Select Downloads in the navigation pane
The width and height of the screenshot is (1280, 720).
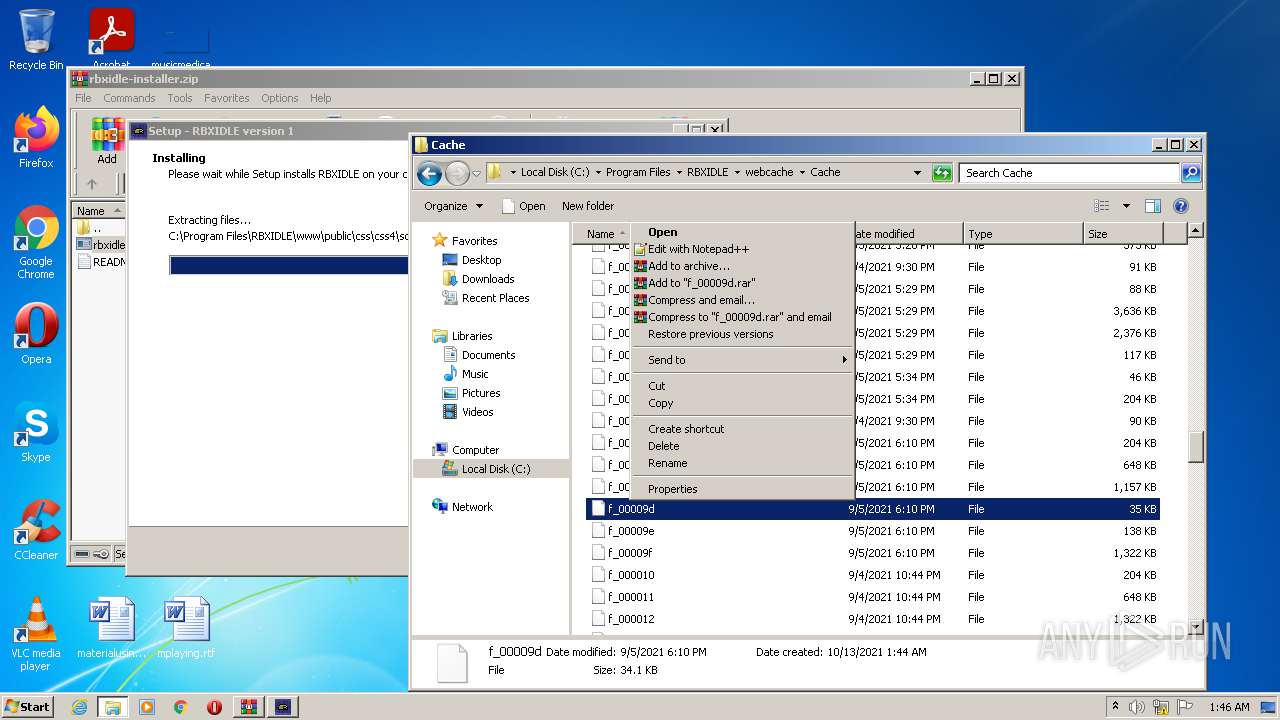point(488,279)
